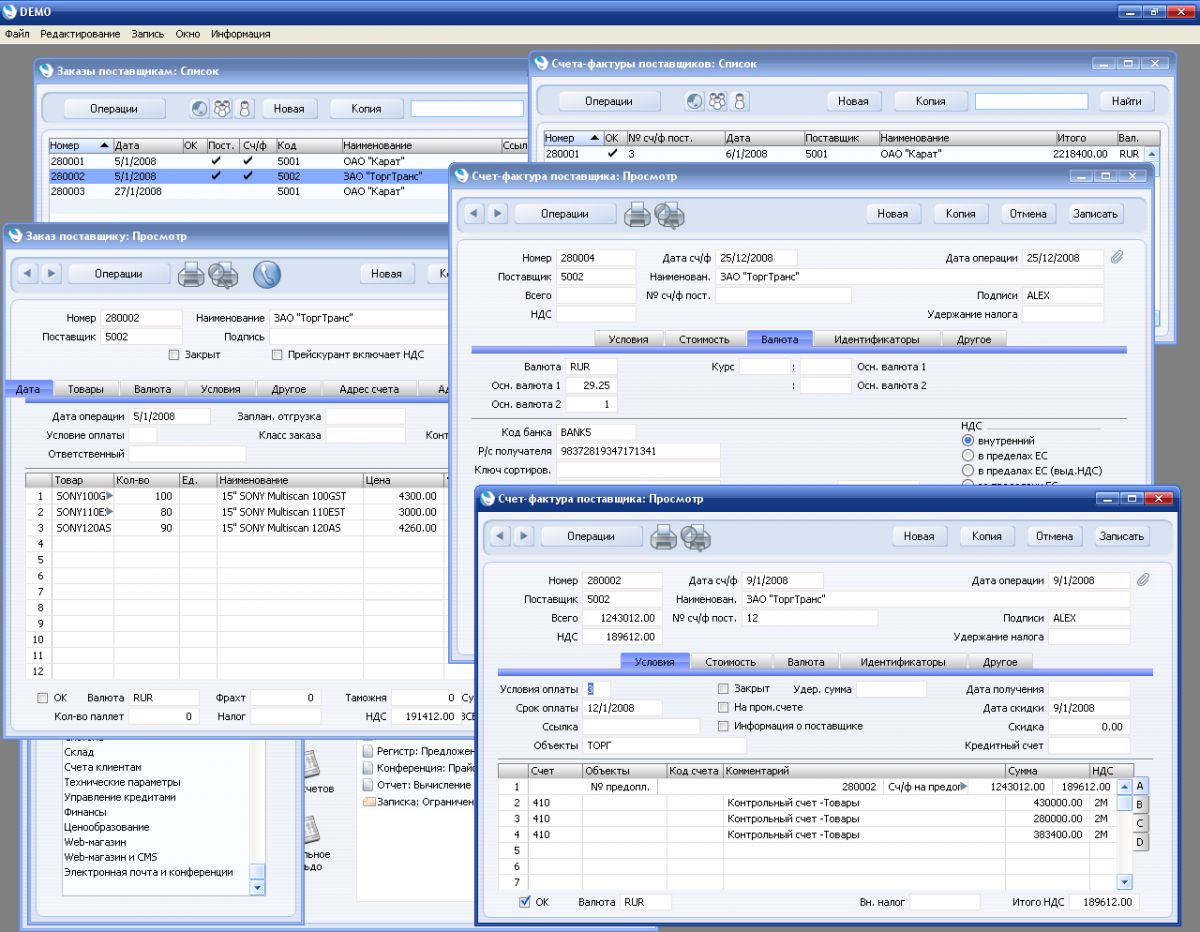Select в пределах ЕС (выд.НДС) radio button

[x=967, y=470]
